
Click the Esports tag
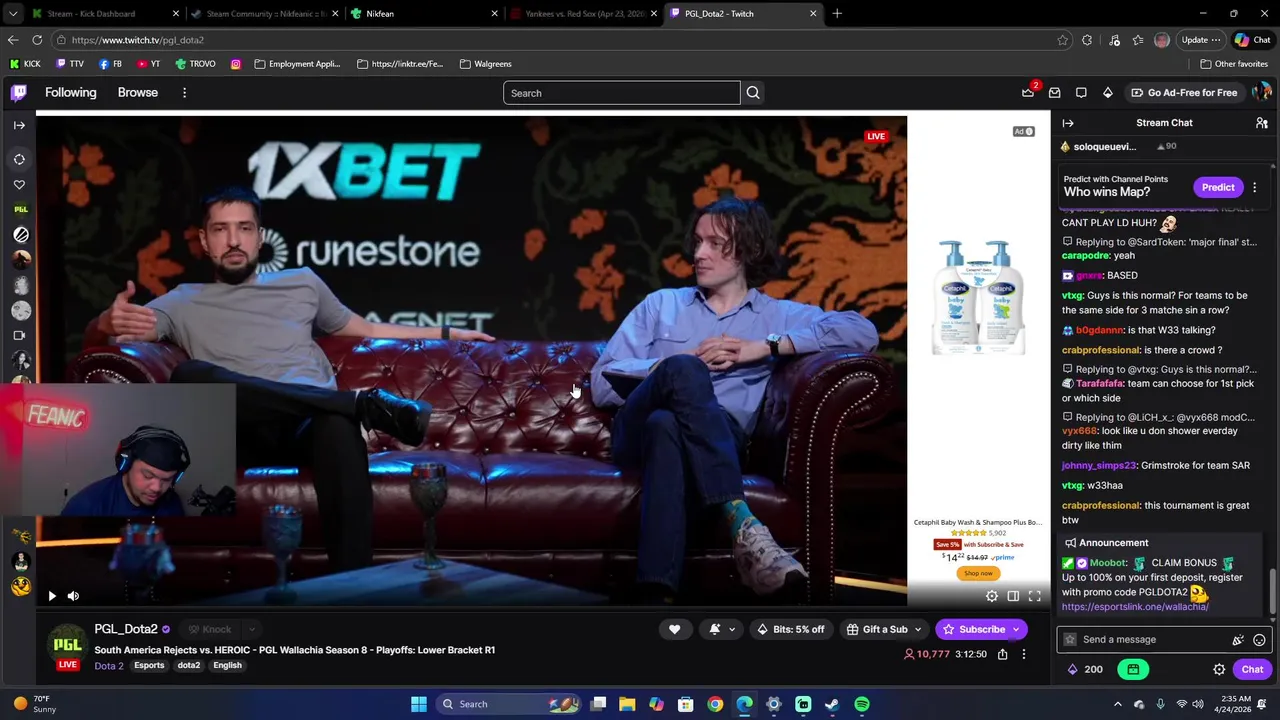tap(149, 666)
